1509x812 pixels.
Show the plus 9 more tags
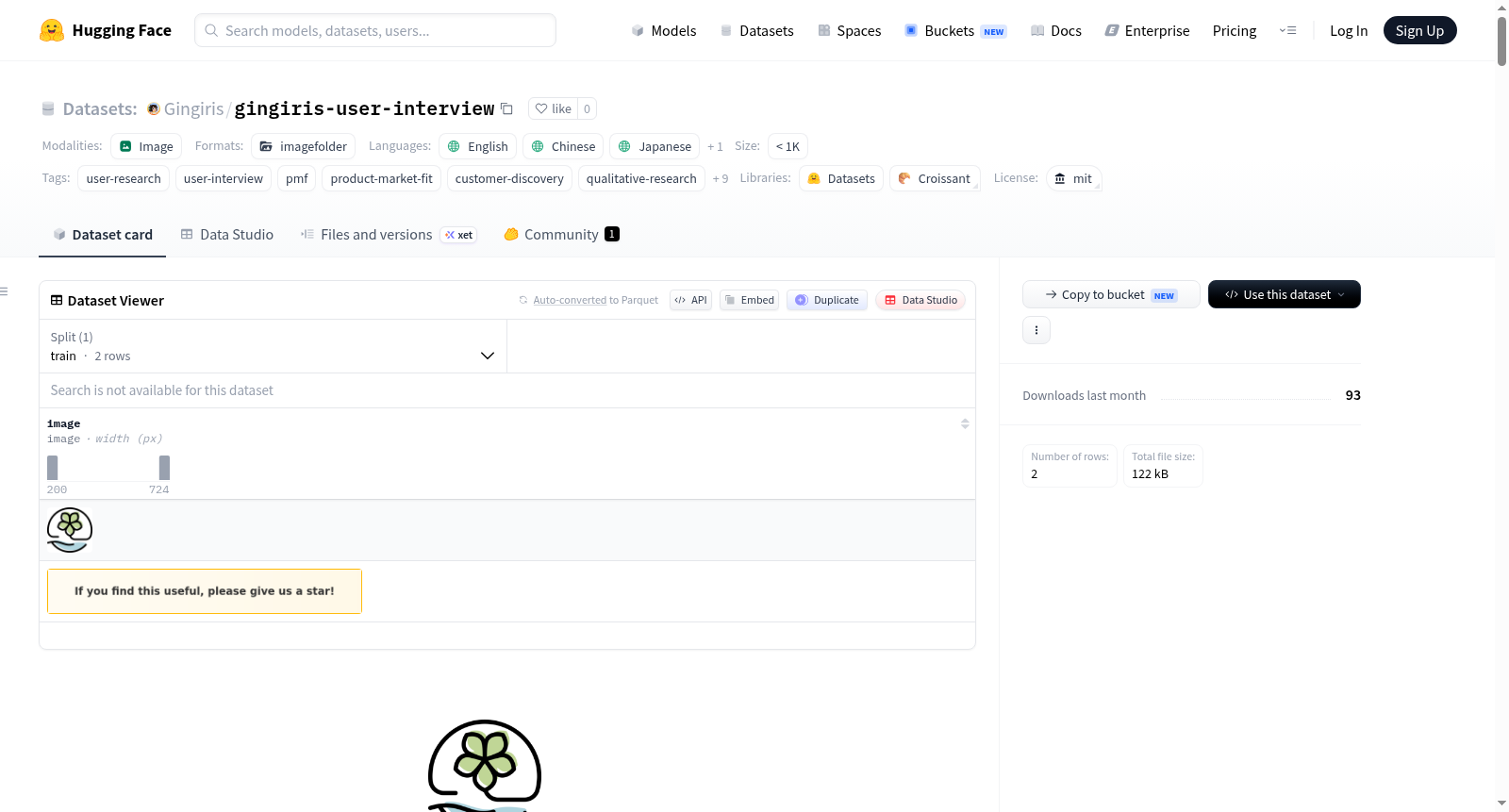[x=721, y=178]
